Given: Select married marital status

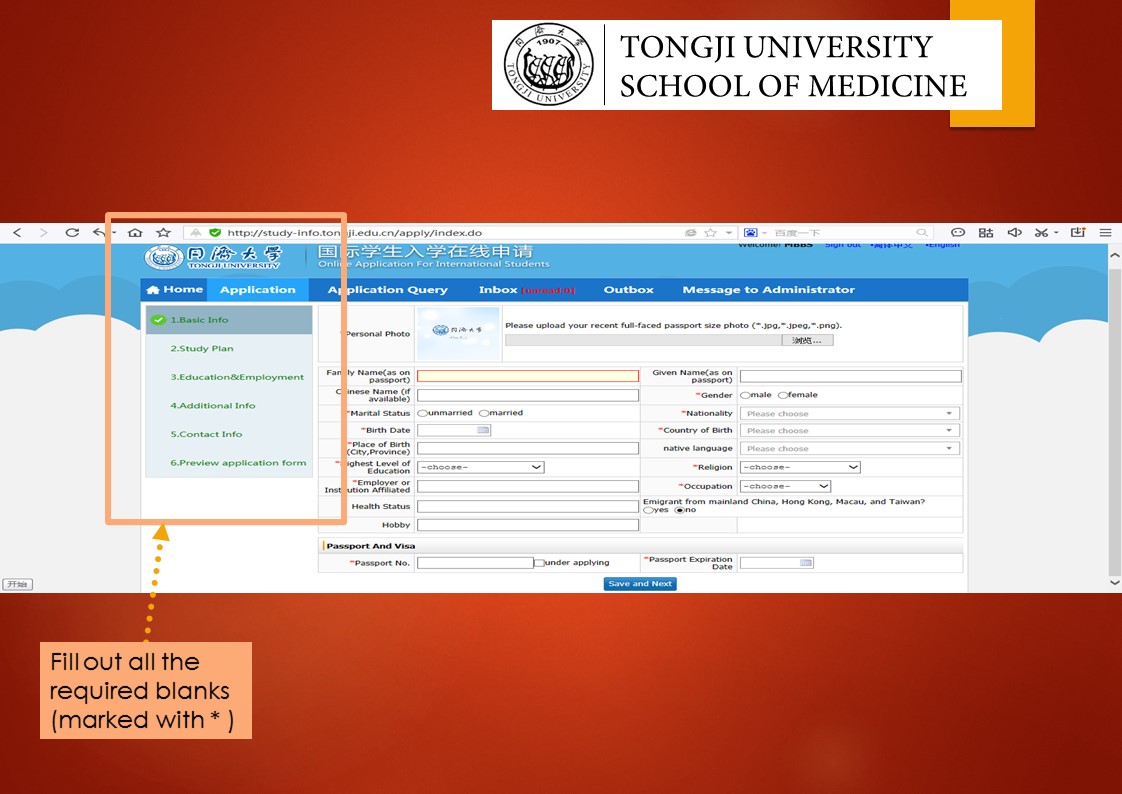Looking at the screenshot, I should [484, 413].
